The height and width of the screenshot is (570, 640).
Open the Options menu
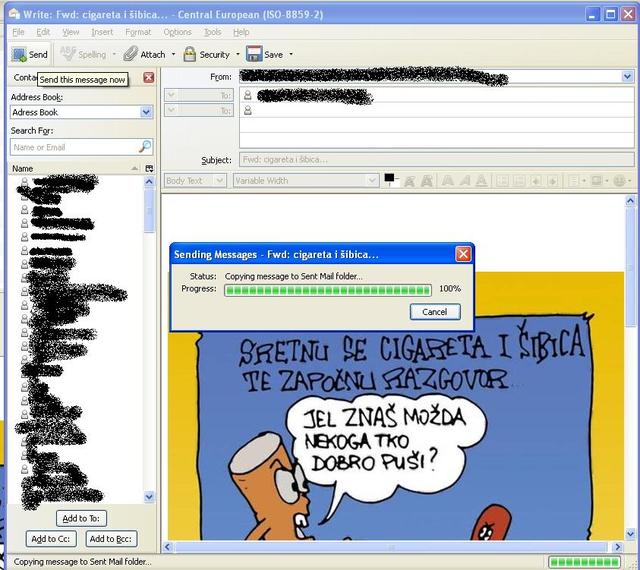coord(178,32)
